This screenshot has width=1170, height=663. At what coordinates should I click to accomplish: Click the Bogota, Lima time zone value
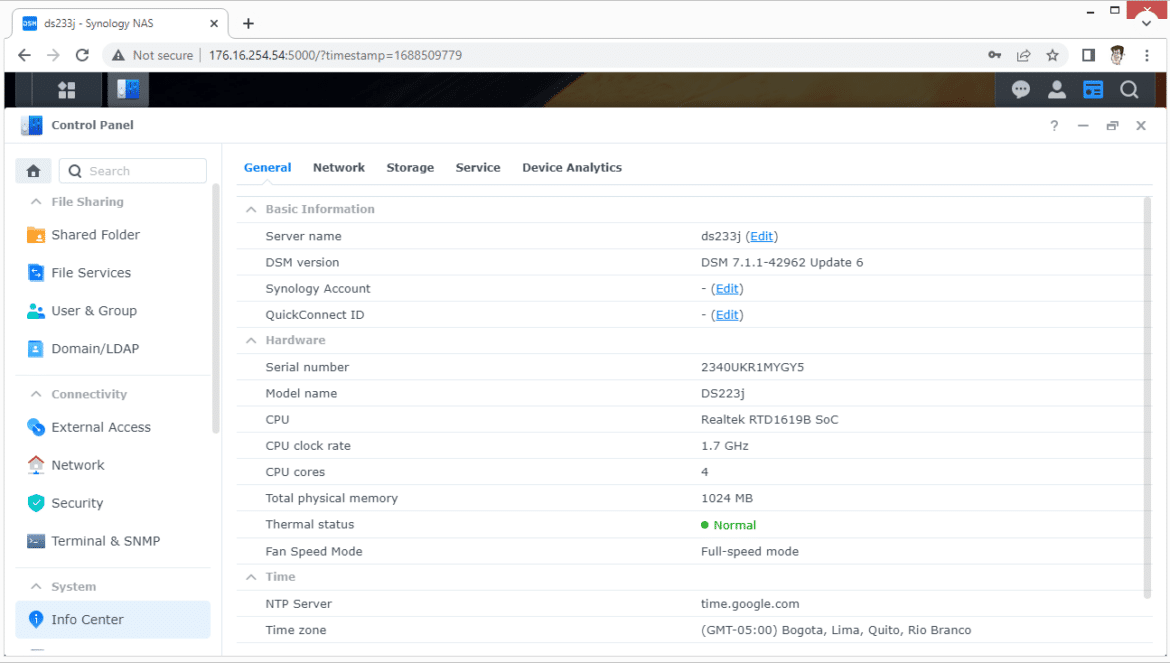tap(836, 630)
